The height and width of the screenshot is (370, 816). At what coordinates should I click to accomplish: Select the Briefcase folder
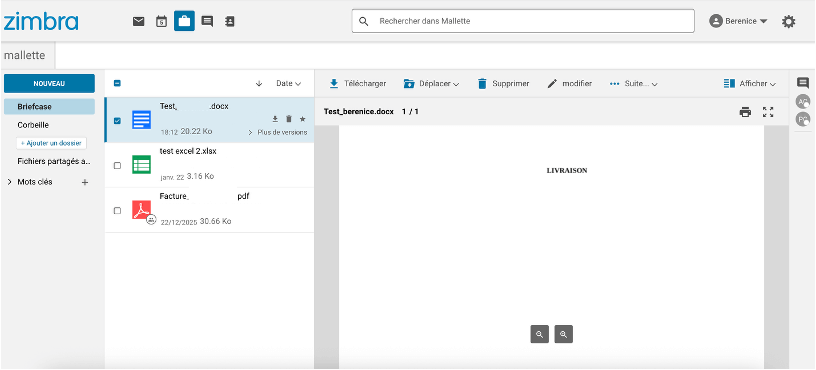[x=49, y=107]
